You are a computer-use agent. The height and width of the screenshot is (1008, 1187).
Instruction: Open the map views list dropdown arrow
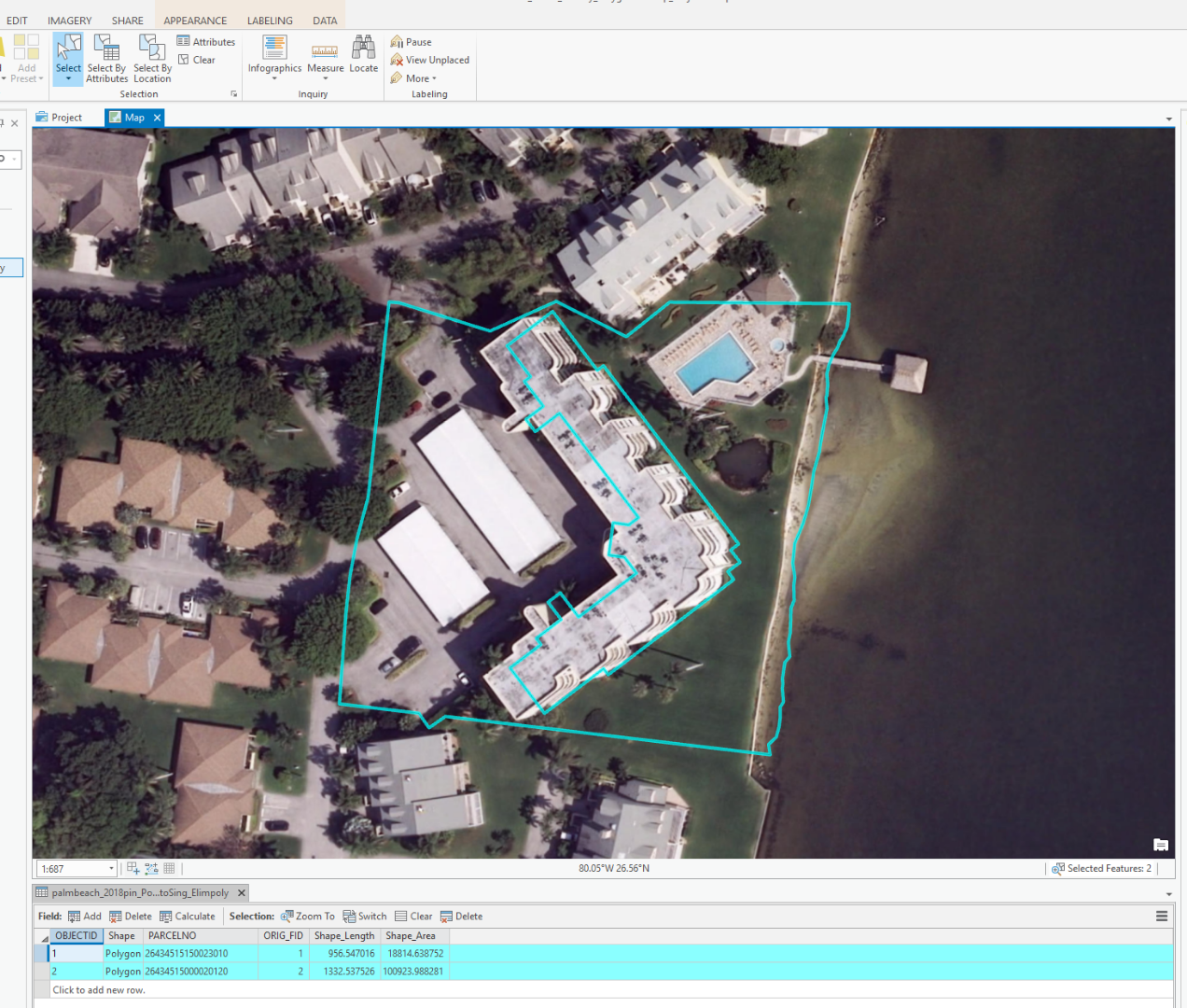pos(1169,119)
